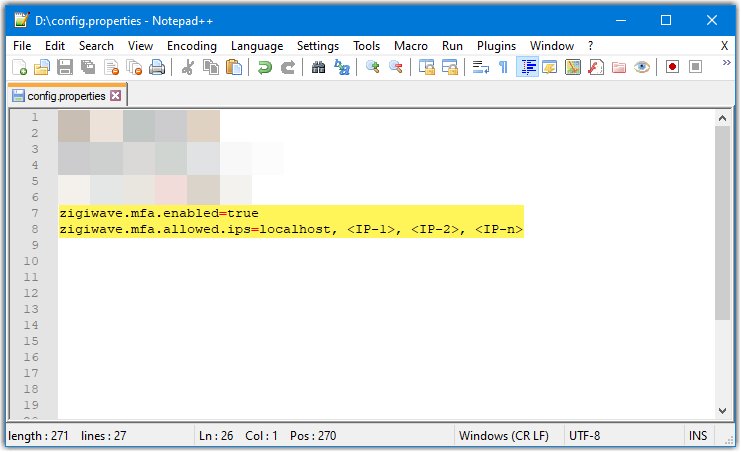
Task: Select the config.properties document tab
Action: 66,96
